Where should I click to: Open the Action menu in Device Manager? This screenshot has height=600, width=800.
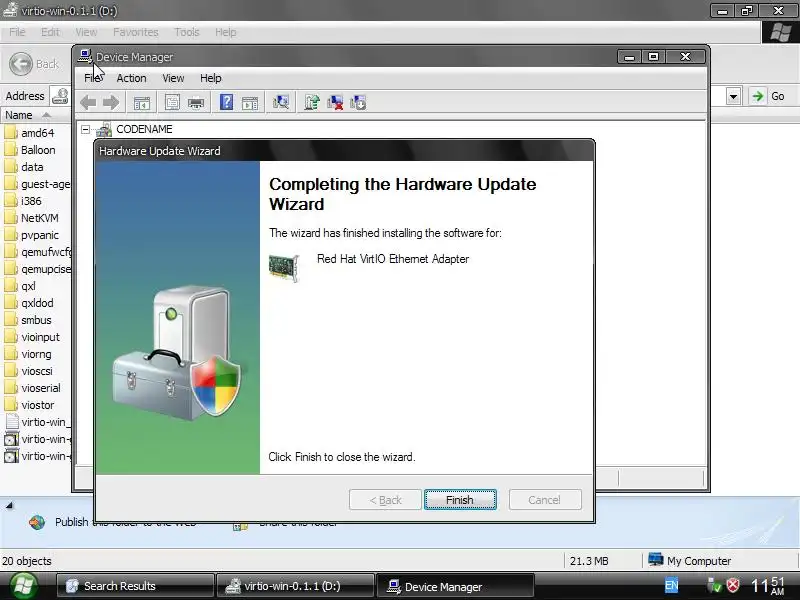tap(131, 78)
